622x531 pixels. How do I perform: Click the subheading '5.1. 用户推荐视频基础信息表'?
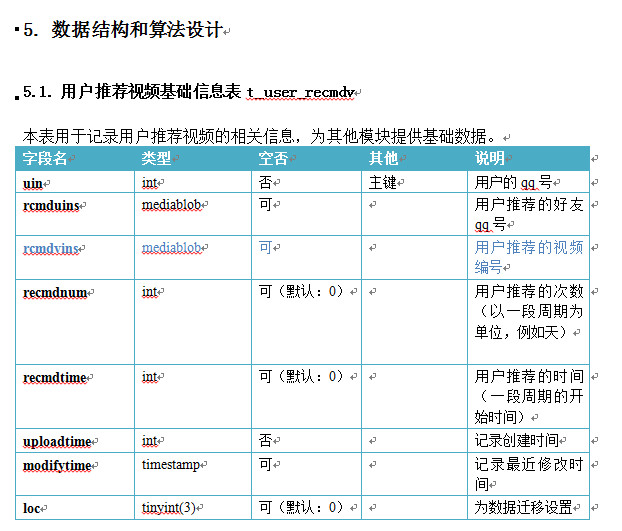pyautogui.click(x=132, y=92)
